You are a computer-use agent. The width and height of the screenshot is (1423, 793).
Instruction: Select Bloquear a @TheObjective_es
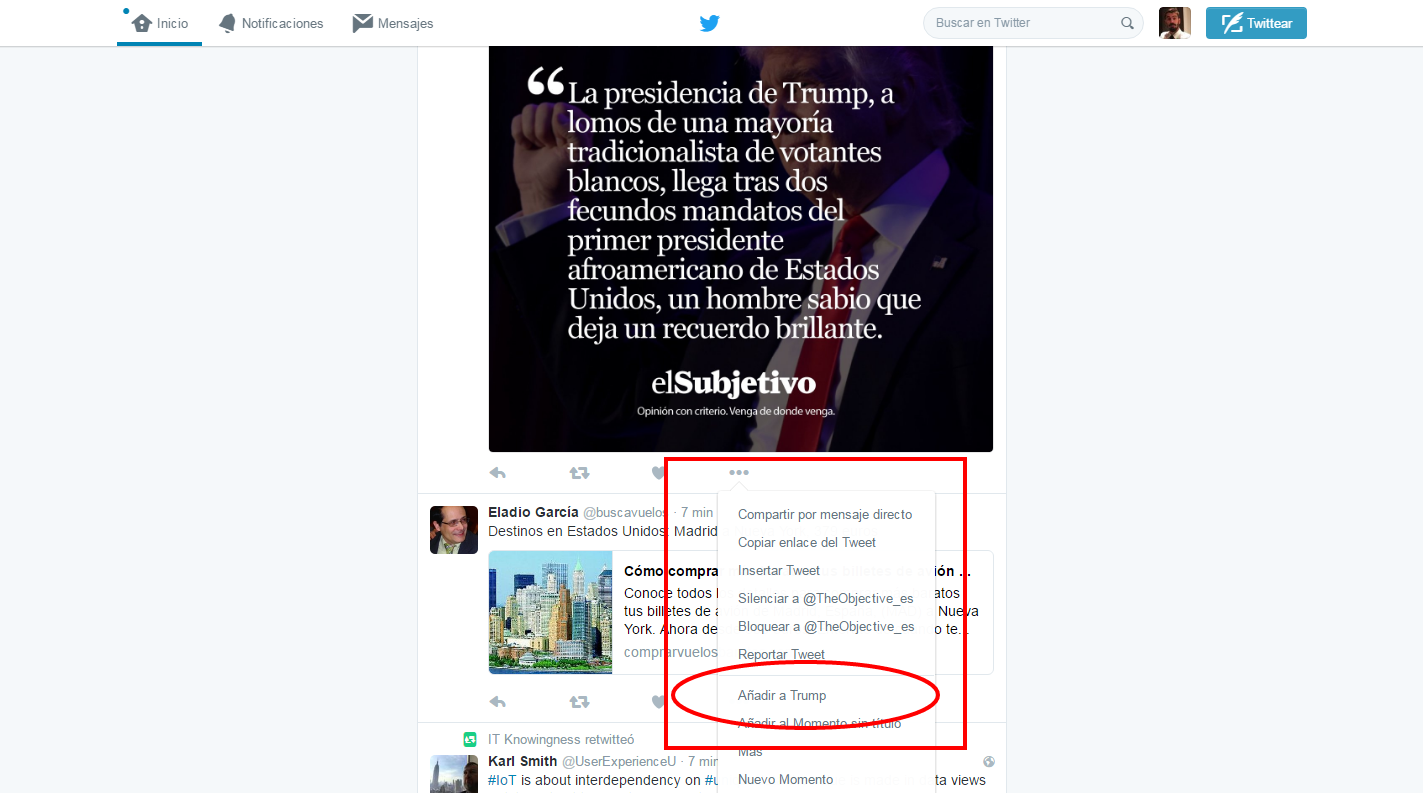(825, 627)
